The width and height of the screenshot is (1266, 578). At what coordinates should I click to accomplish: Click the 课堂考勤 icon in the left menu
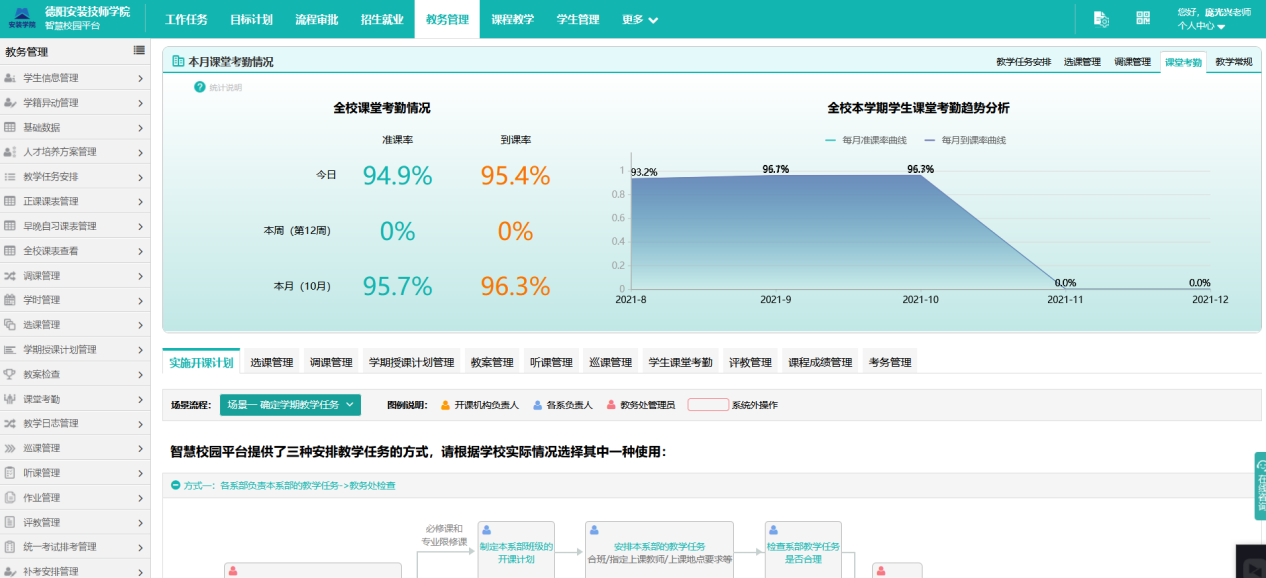click(x=10, y=398)
